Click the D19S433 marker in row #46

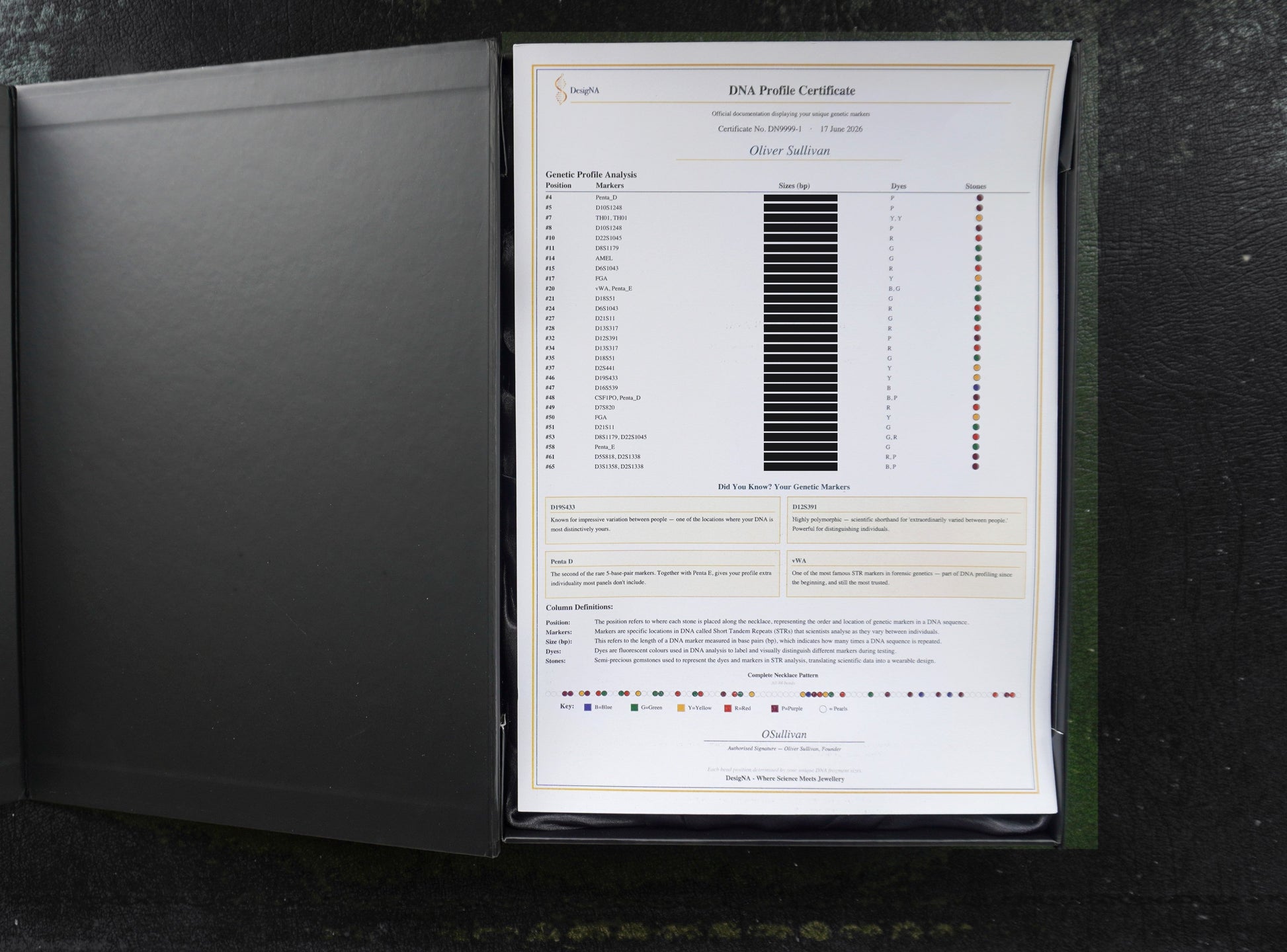tap(606, 377)
